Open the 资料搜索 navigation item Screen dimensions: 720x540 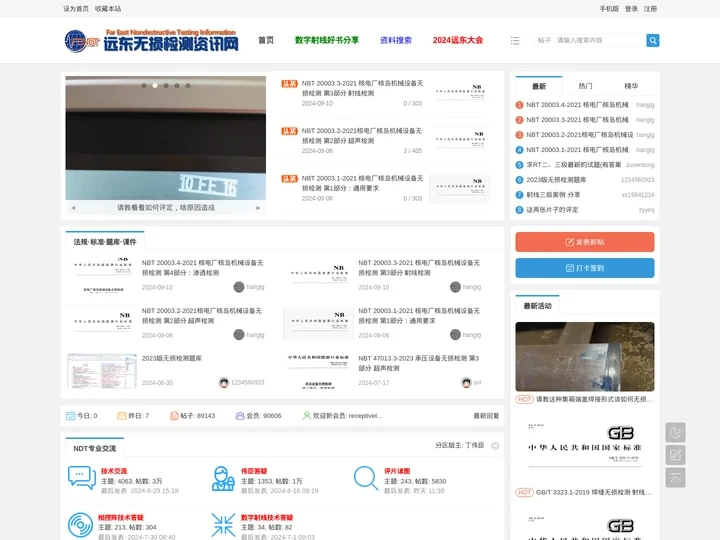396,40
